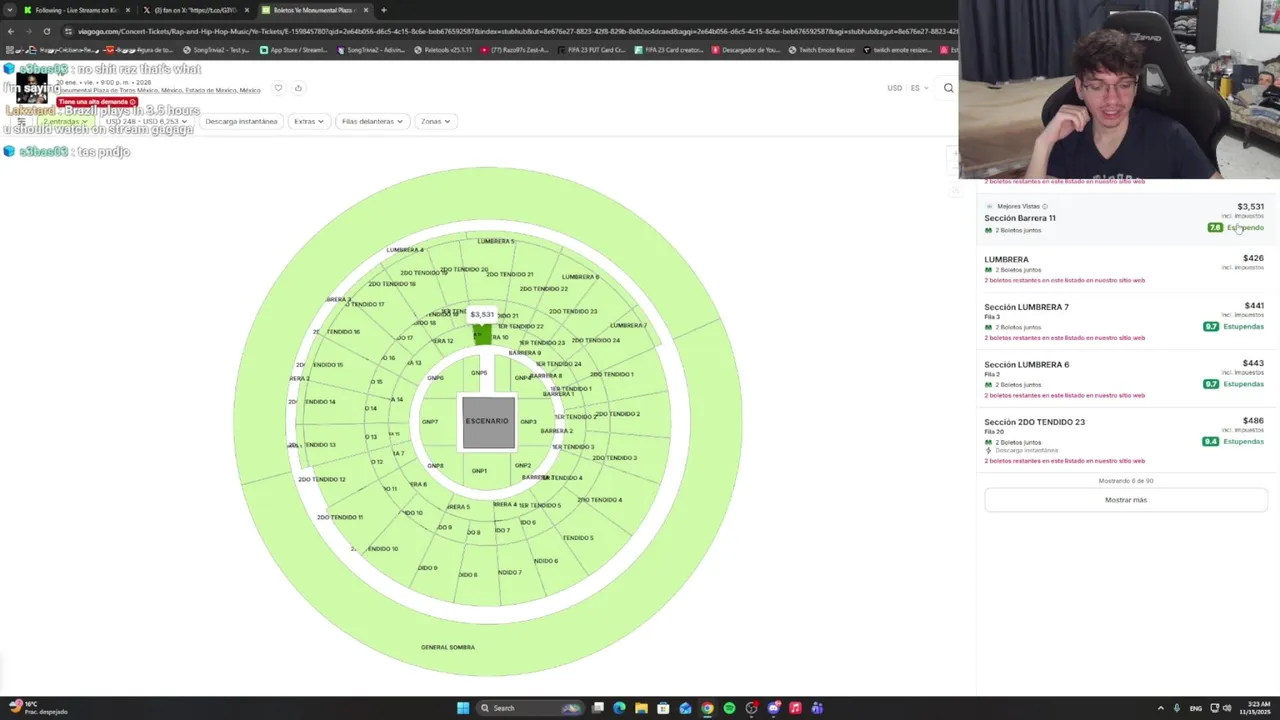
Task: Click the Mostrar más button
Action: 1126,500
